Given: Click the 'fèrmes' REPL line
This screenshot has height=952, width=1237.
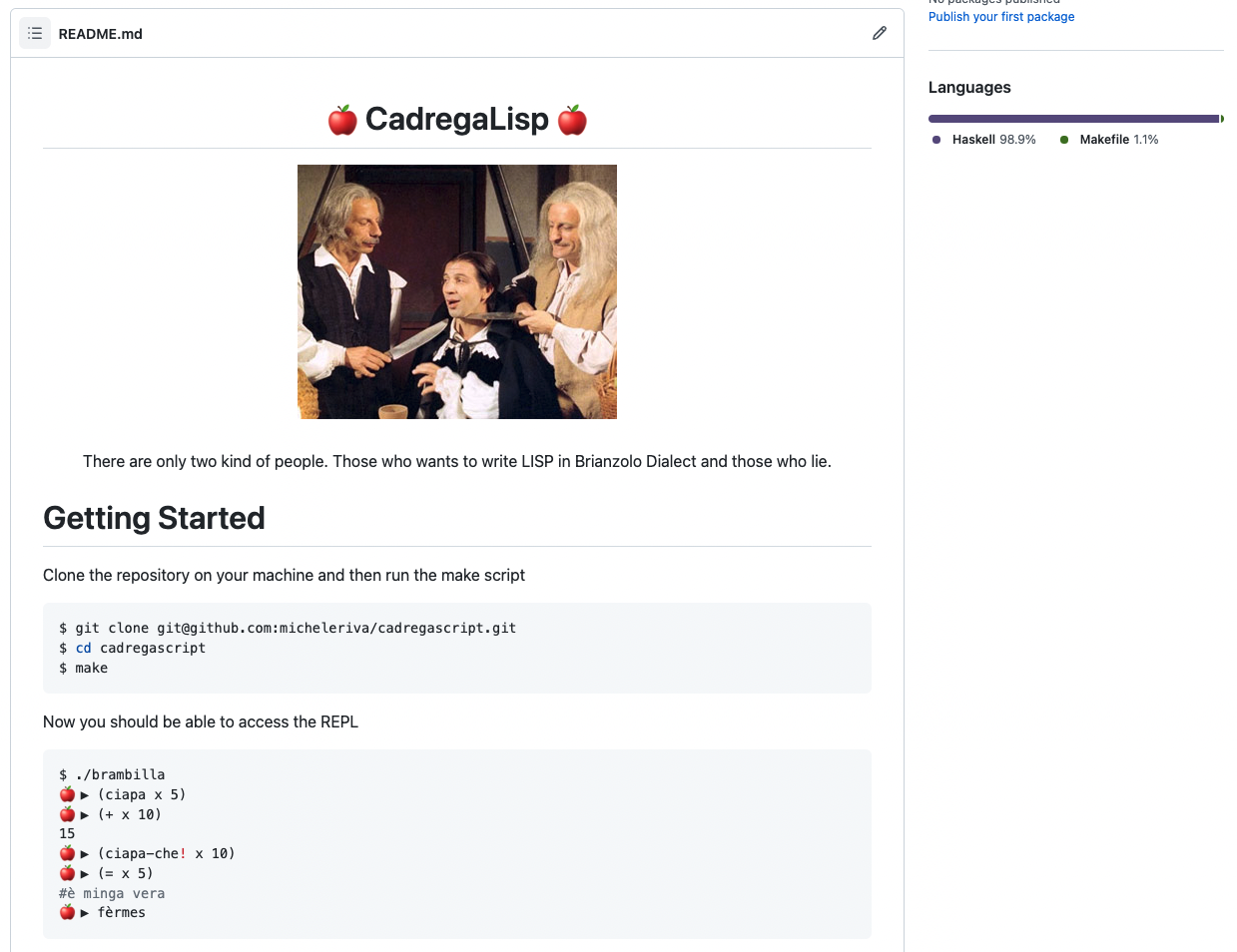Looking at the screenshot, I should click(102, 912).
